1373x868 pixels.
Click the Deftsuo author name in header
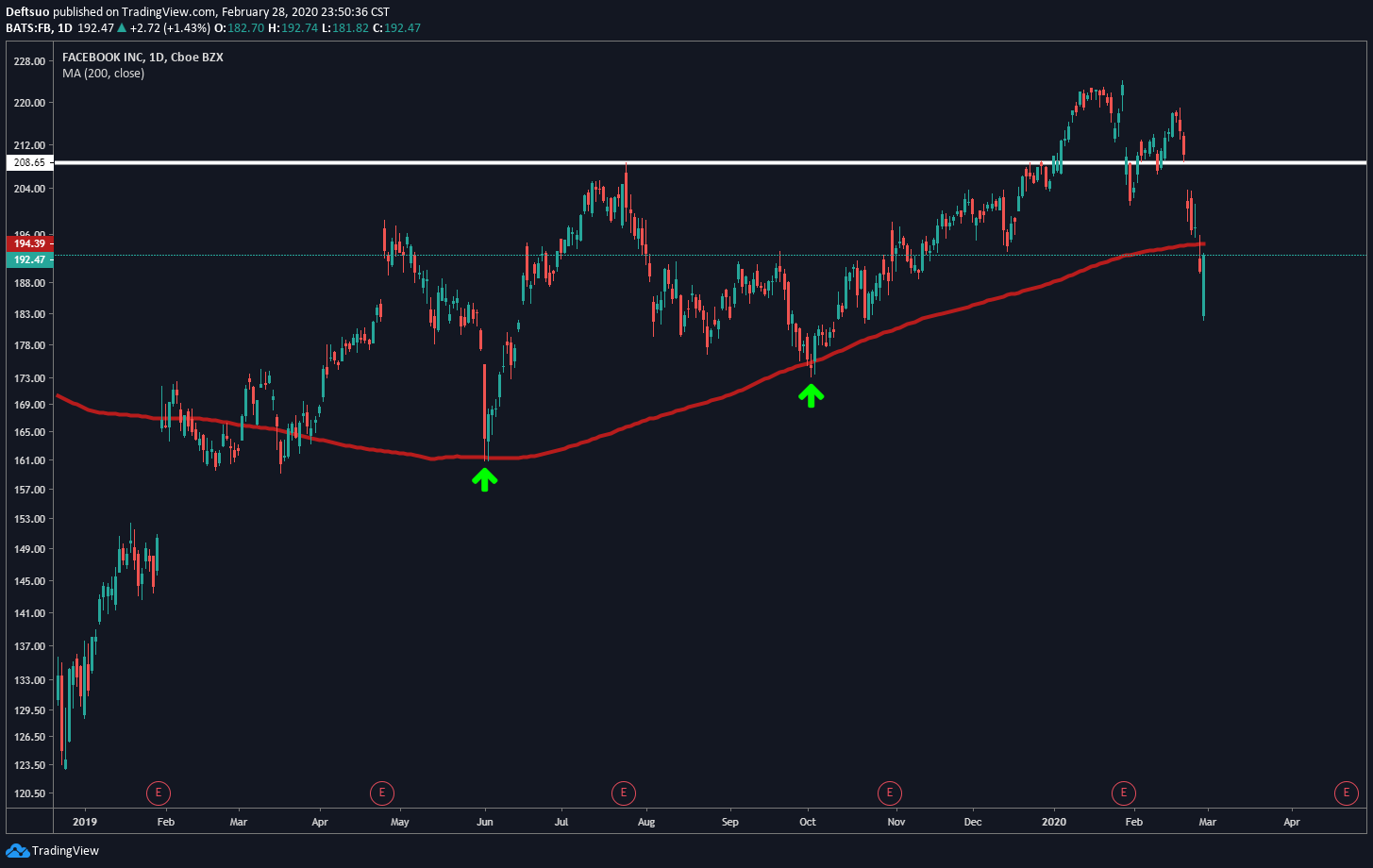[28, 12]
